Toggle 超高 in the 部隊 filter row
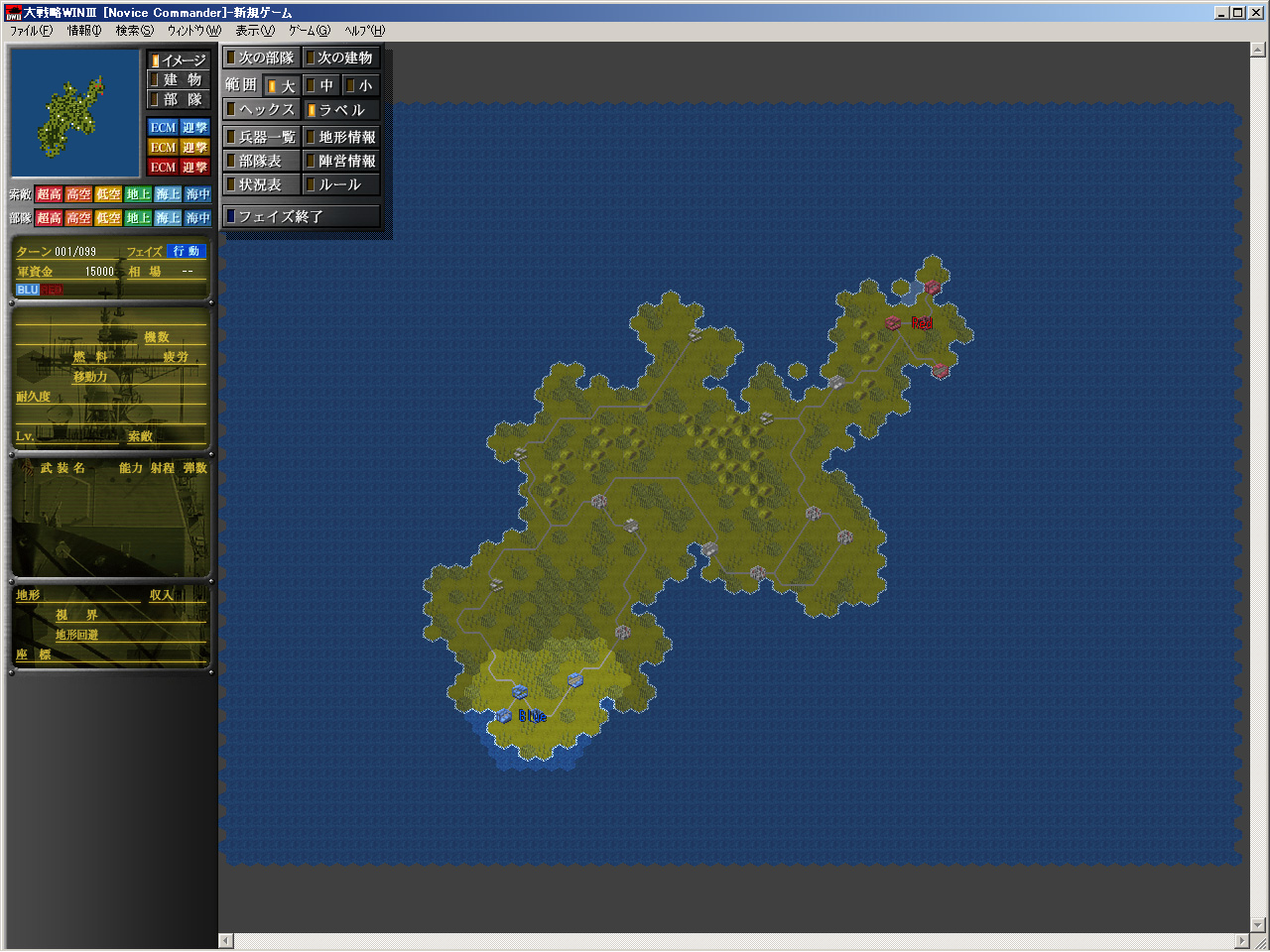Image resolution: width=1270 pixels, height=952 pixels. click(x=49, y=218)
